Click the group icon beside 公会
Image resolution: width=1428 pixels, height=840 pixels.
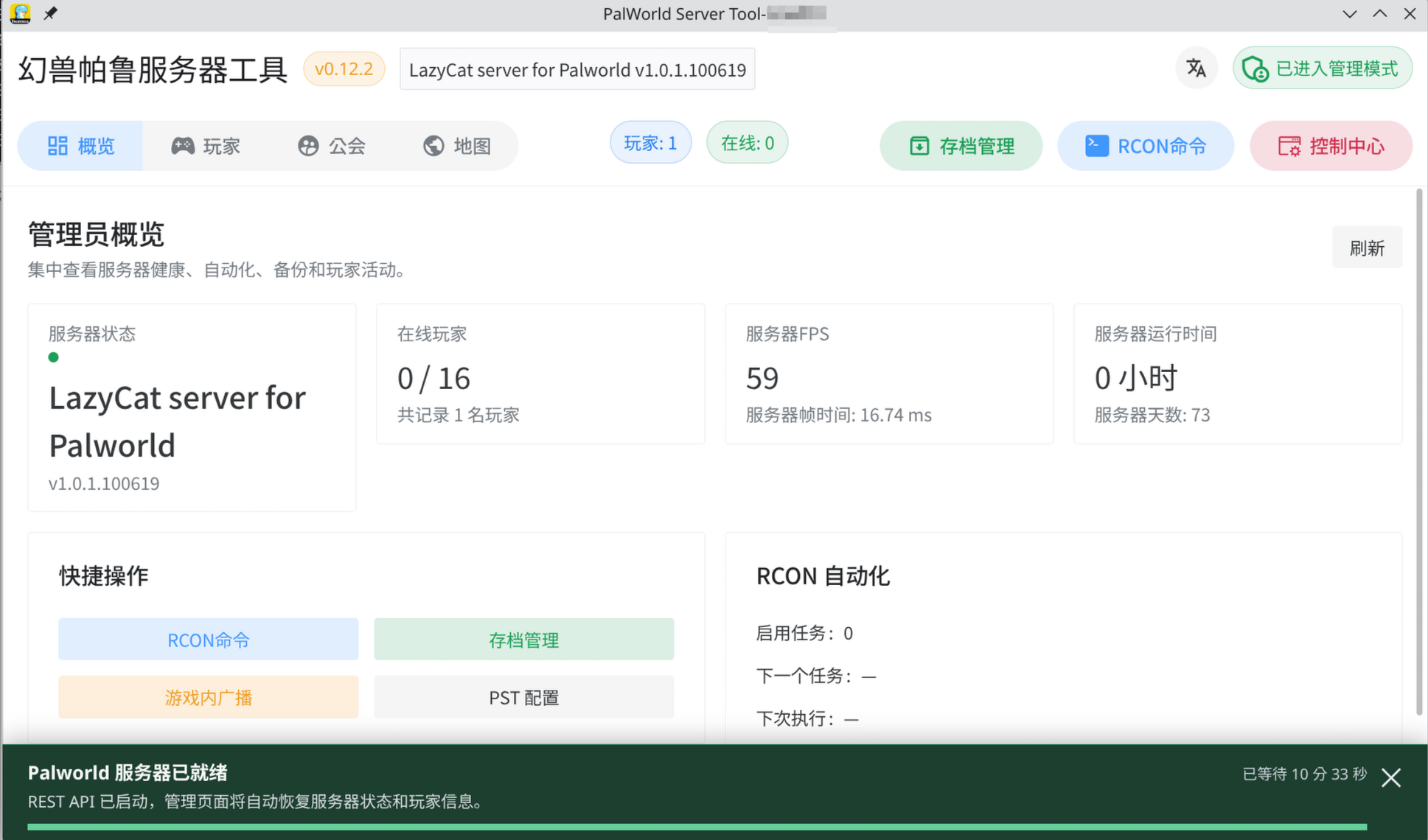click(308, 146)
